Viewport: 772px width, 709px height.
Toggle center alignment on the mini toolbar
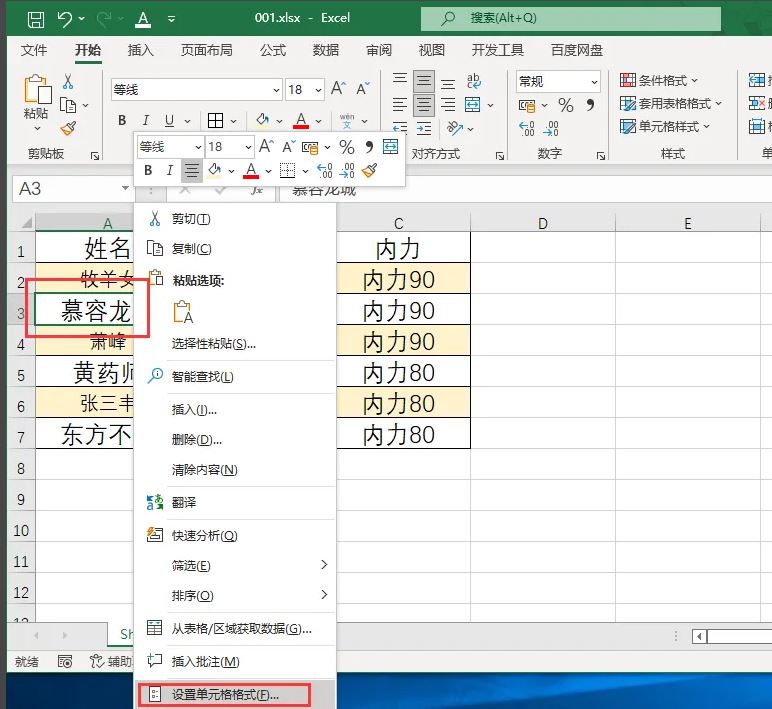coord(192,170)
